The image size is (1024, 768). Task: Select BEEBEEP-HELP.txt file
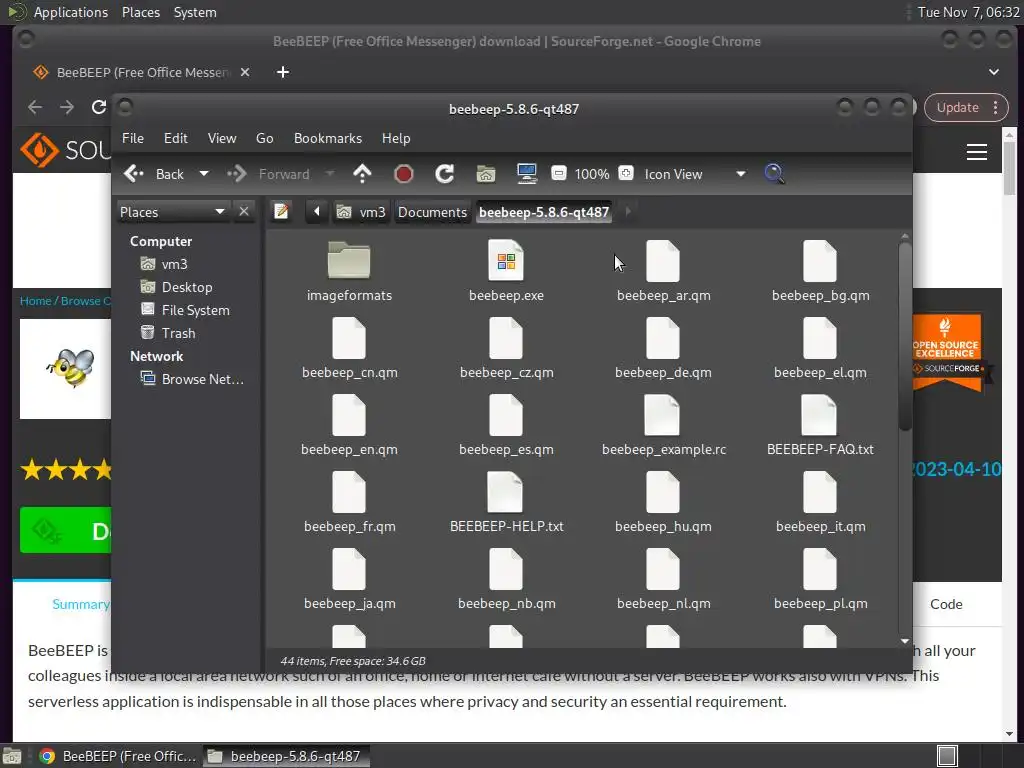(506, 502)
